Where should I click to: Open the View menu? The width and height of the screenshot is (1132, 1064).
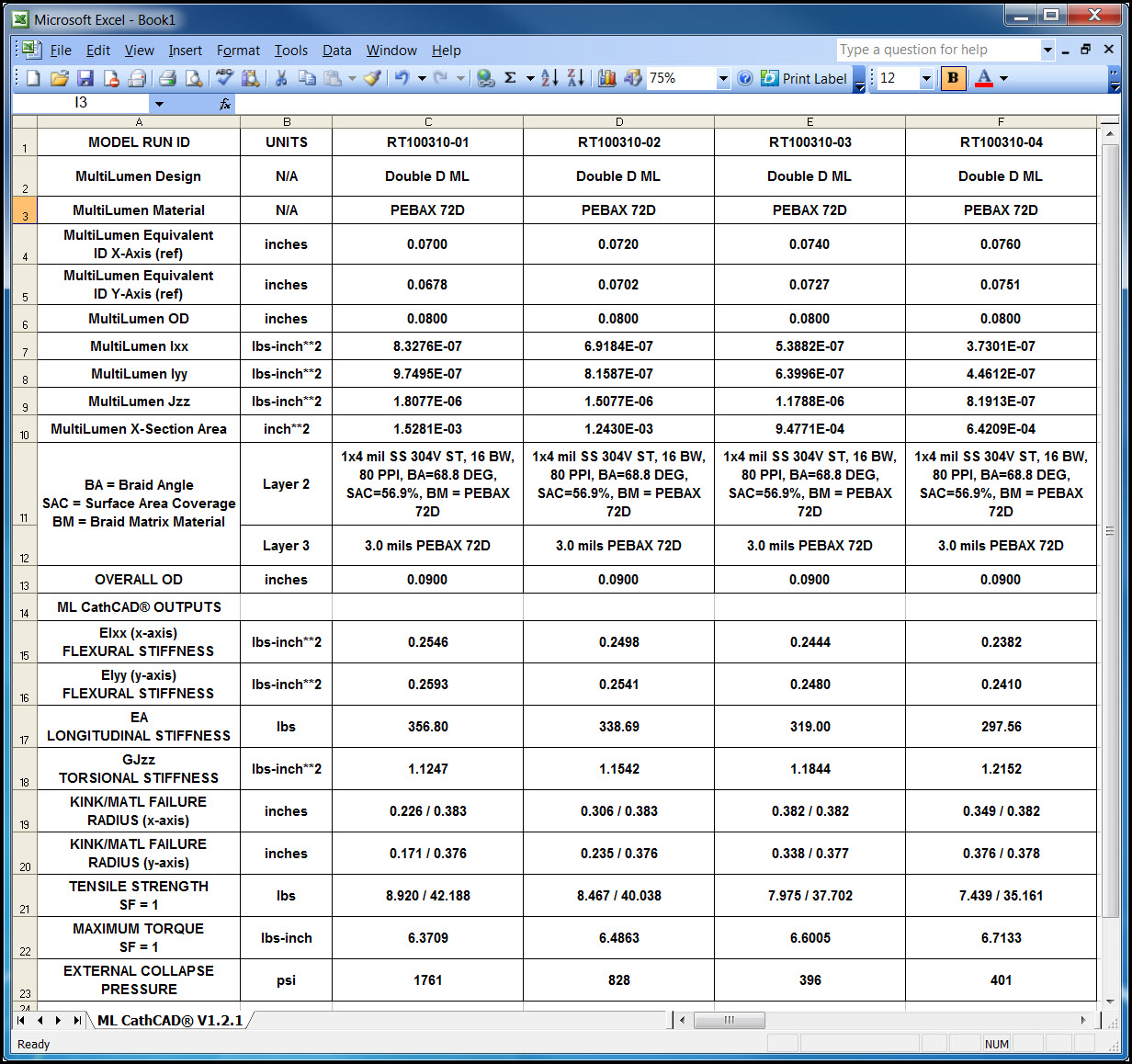[x=140, y=51]
